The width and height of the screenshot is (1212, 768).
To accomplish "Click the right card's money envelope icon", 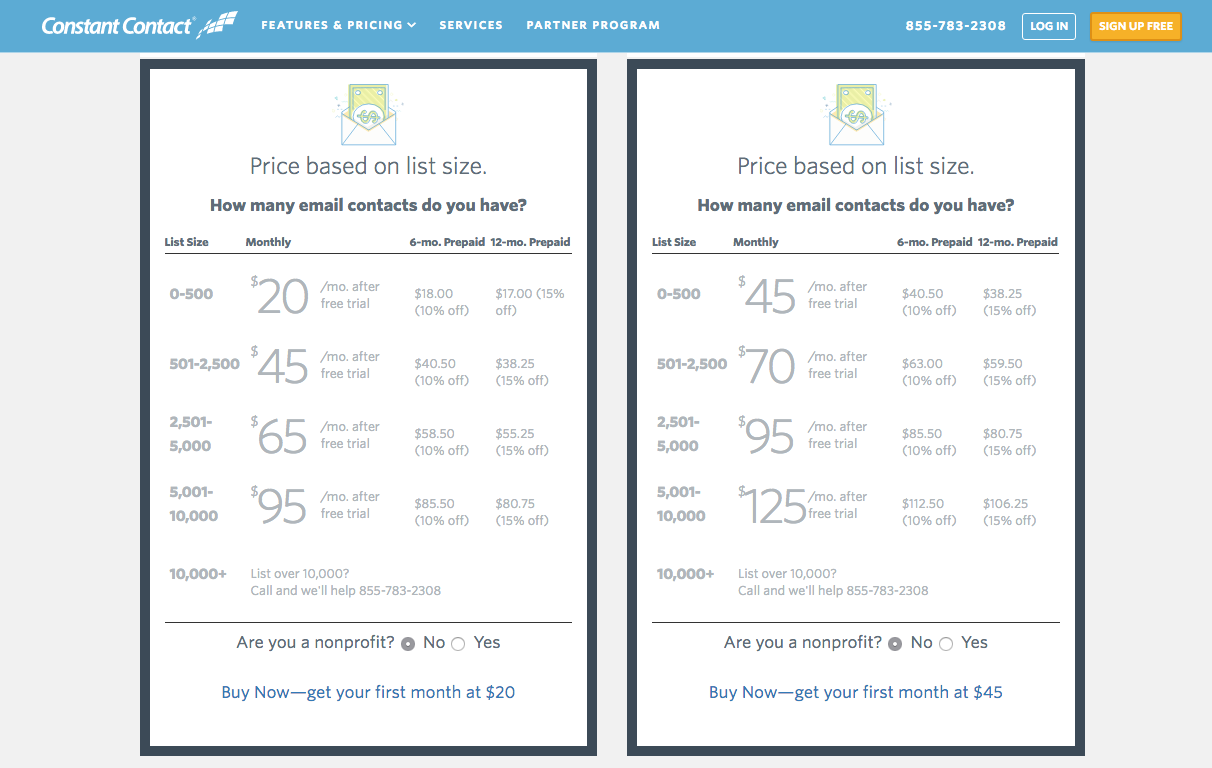I will pyautogui.click(x=855, y=114).
